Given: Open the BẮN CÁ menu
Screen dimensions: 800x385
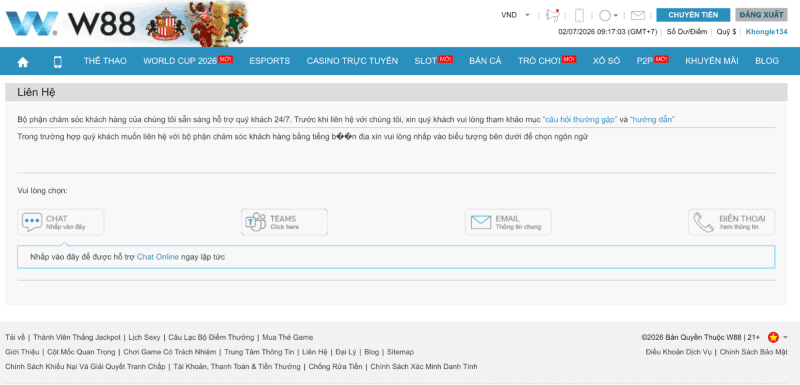Looking at the screenshot, I should [x=485, y=61].
